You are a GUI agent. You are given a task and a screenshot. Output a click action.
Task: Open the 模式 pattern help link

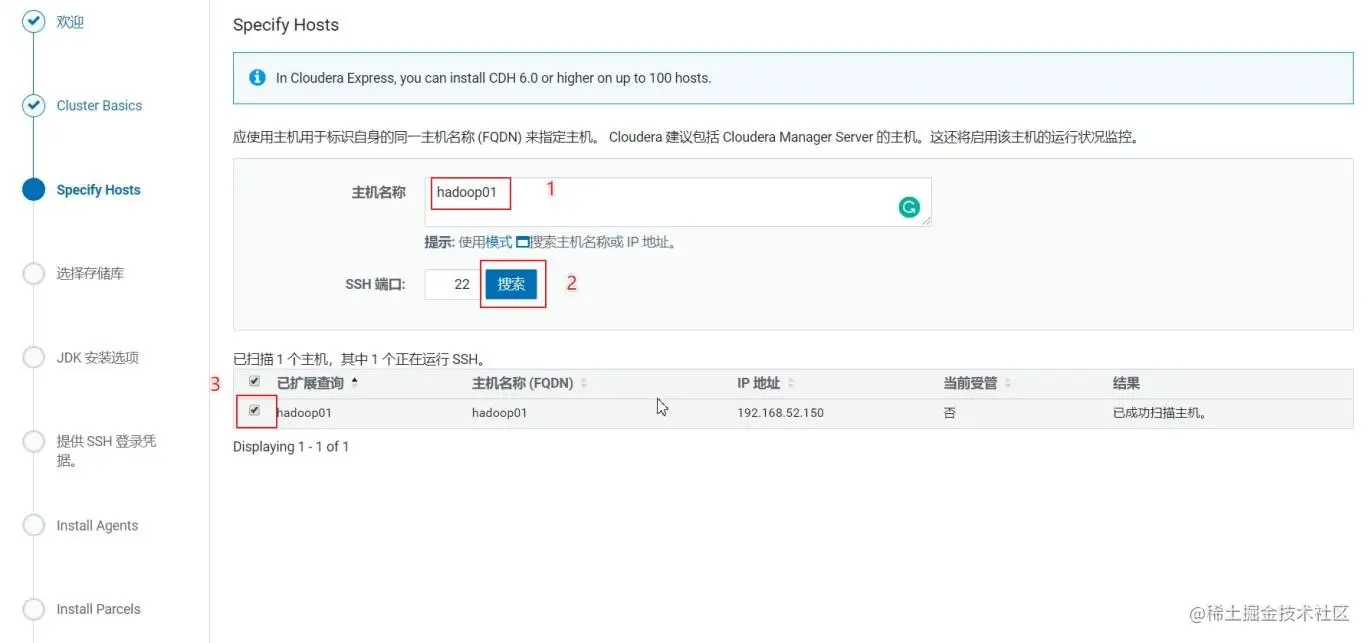click(499, 242)
